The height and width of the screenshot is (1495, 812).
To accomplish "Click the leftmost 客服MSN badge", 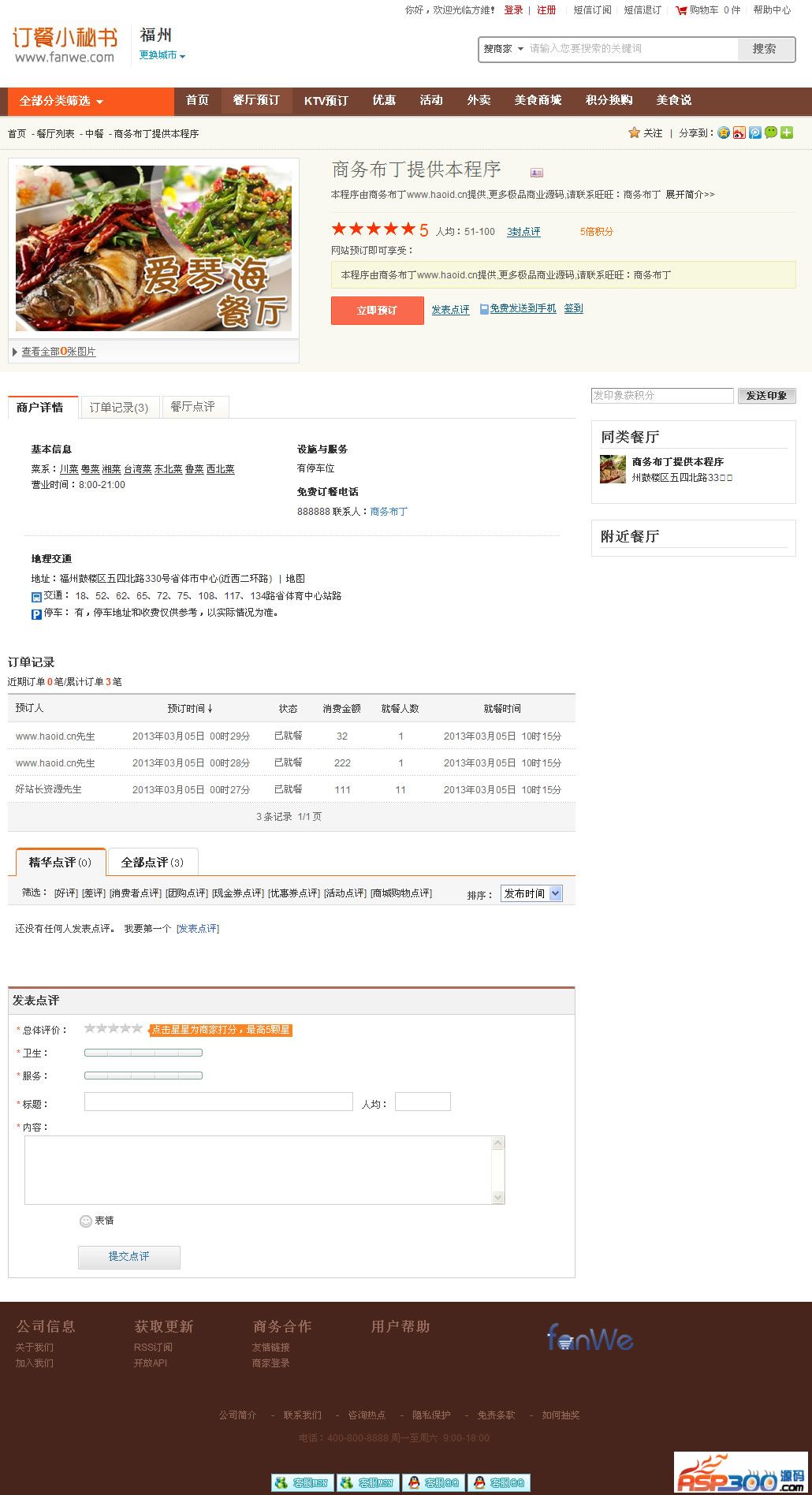I will click(302, 1482).
